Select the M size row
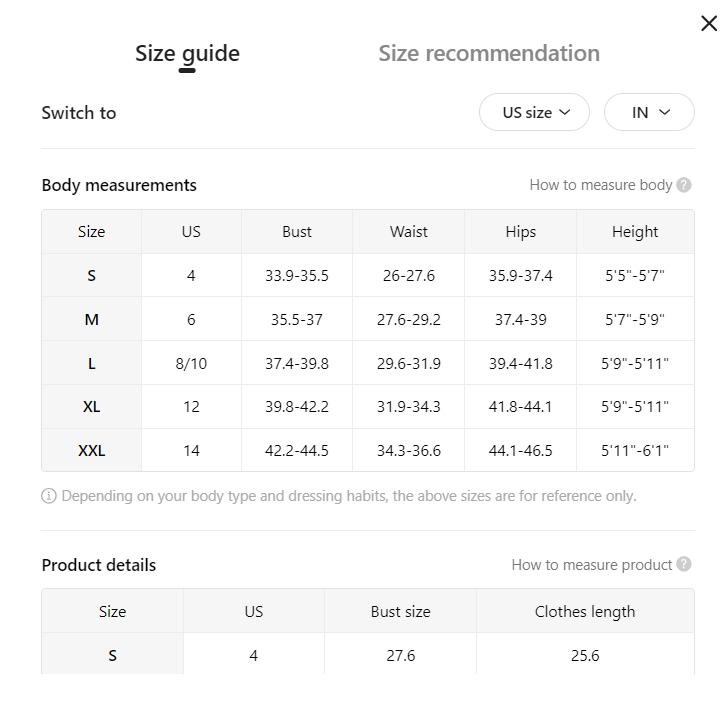 [x=368, y=319]
